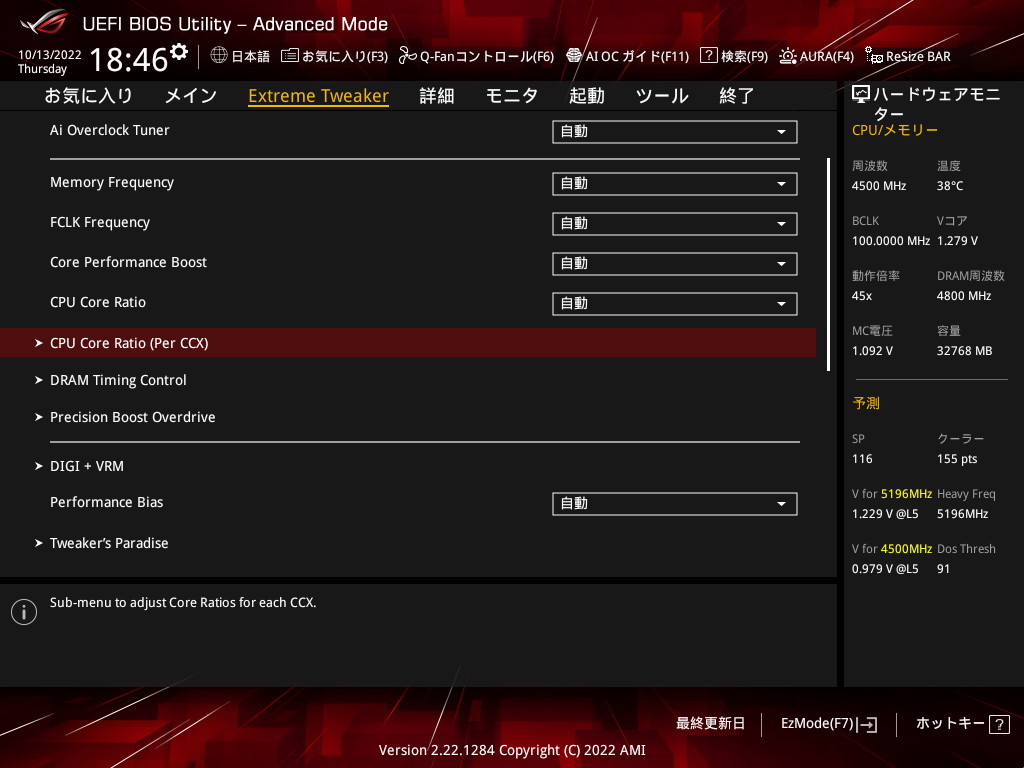Image resolution: width=1024 pixels, height=768 pixels.
Task: Open favorites list icon (F3)
Action: point(289,56)
